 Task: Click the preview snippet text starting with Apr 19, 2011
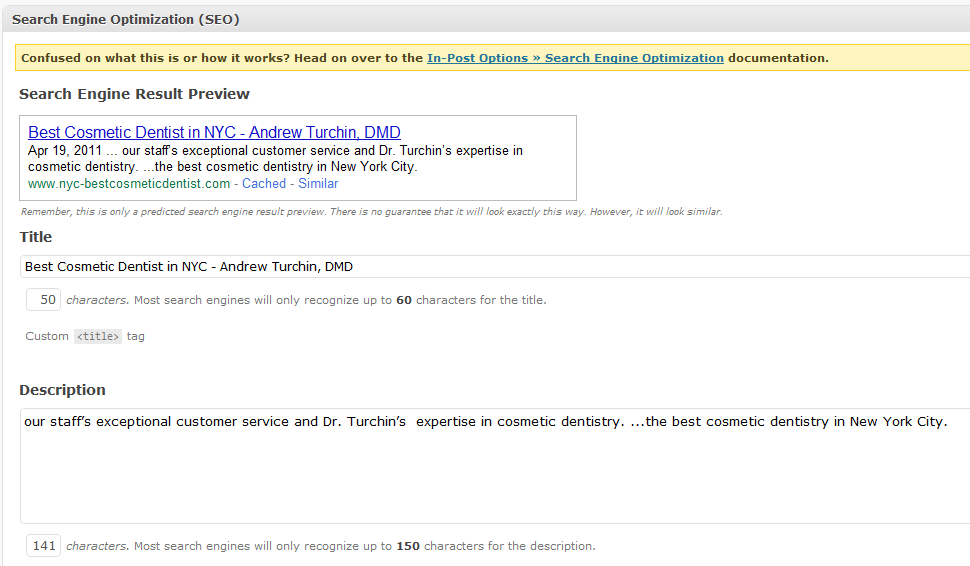tap(275, 158)
